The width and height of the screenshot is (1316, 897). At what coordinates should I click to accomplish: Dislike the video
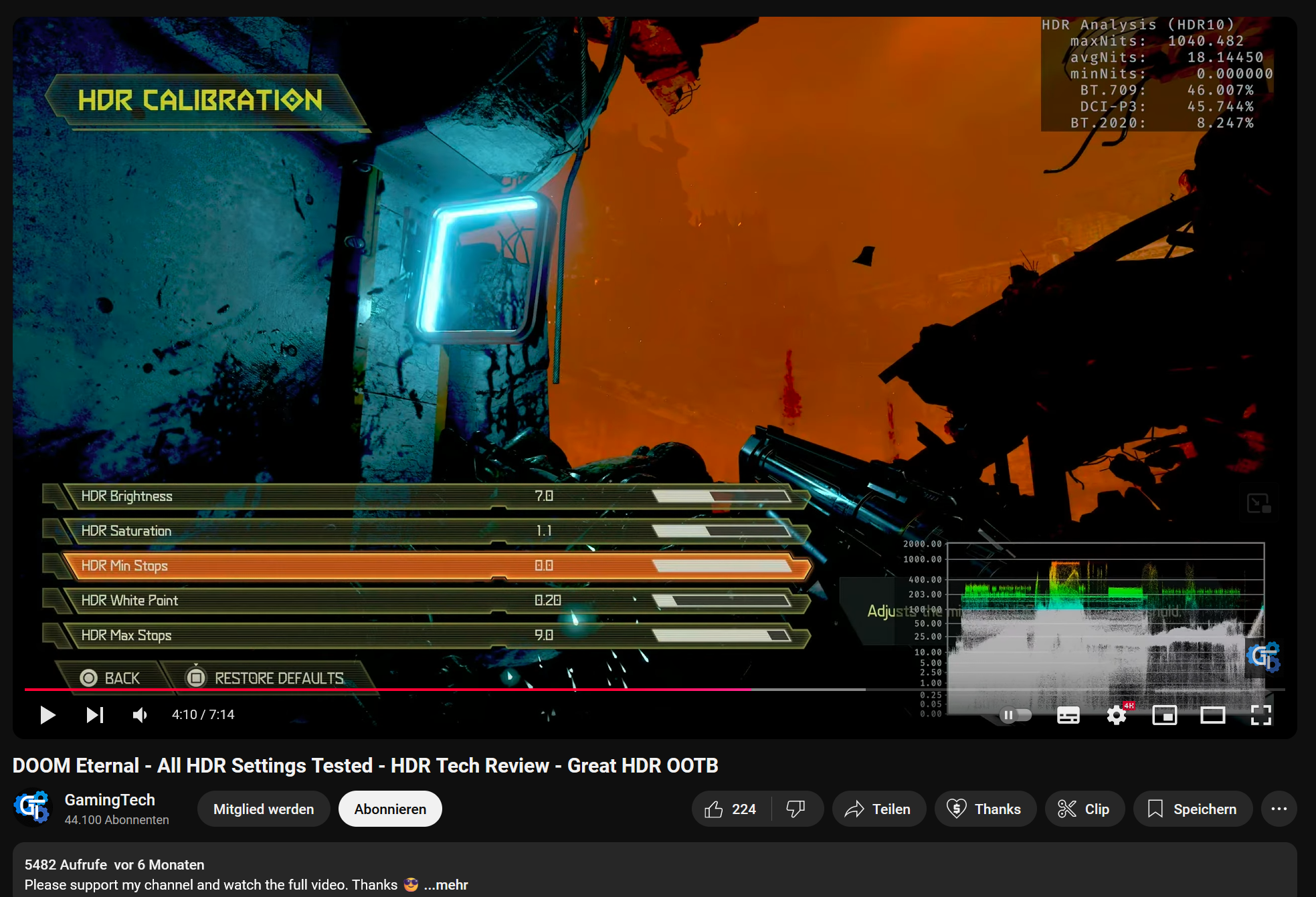(x=797, y=808)
